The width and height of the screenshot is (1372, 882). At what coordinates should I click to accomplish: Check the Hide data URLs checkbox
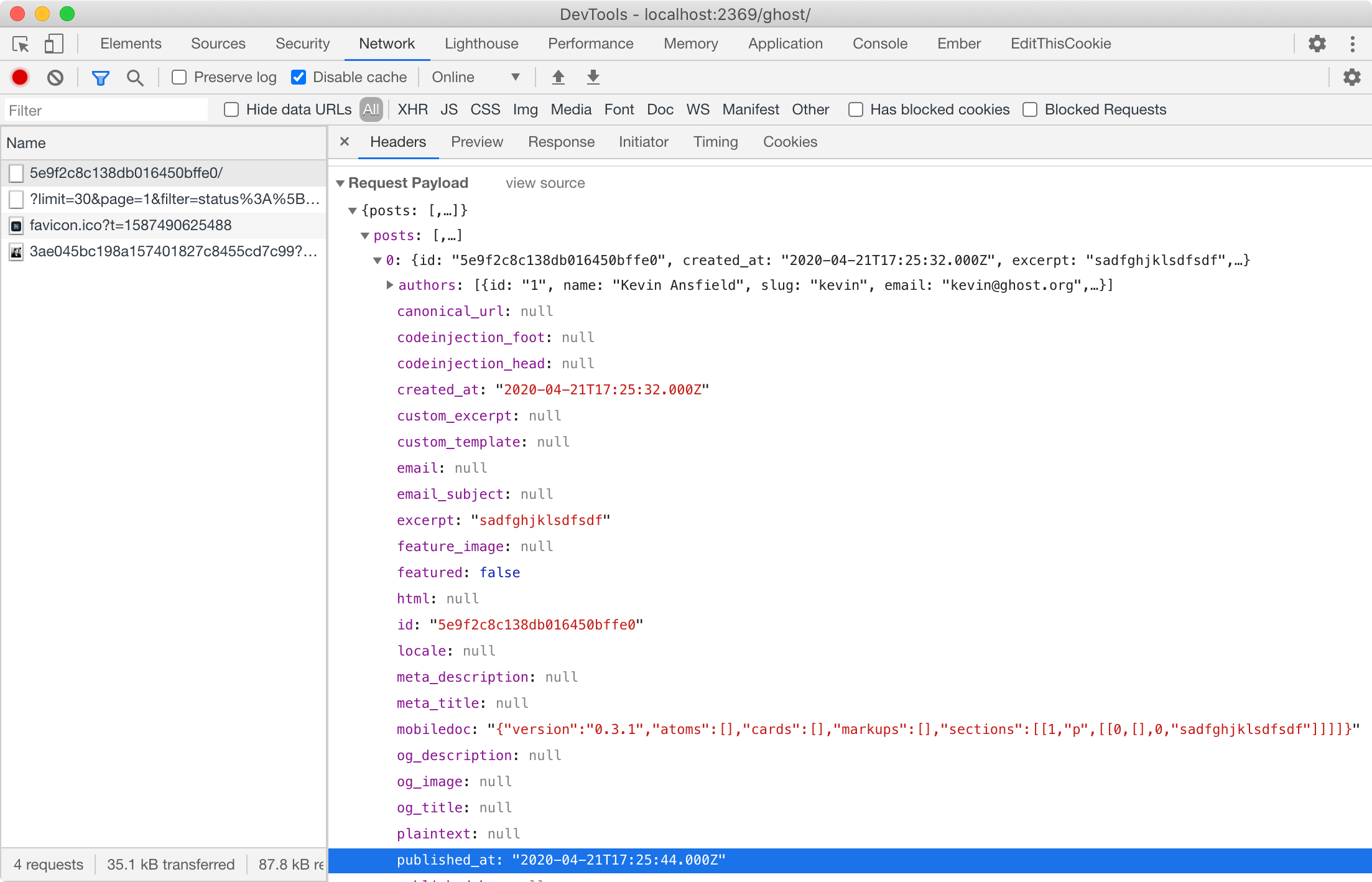(x=231, y=109)
